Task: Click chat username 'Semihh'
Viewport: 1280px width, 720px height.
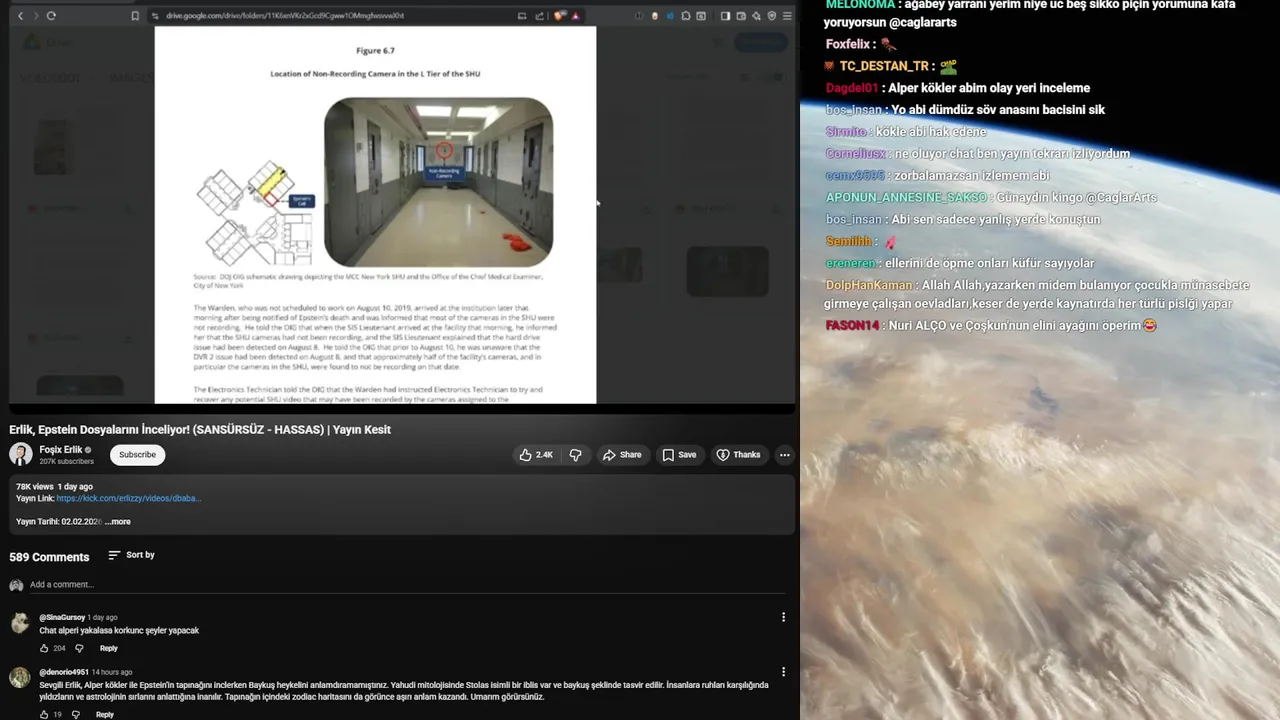Action: pyautogui.click(x=849, y=242)
